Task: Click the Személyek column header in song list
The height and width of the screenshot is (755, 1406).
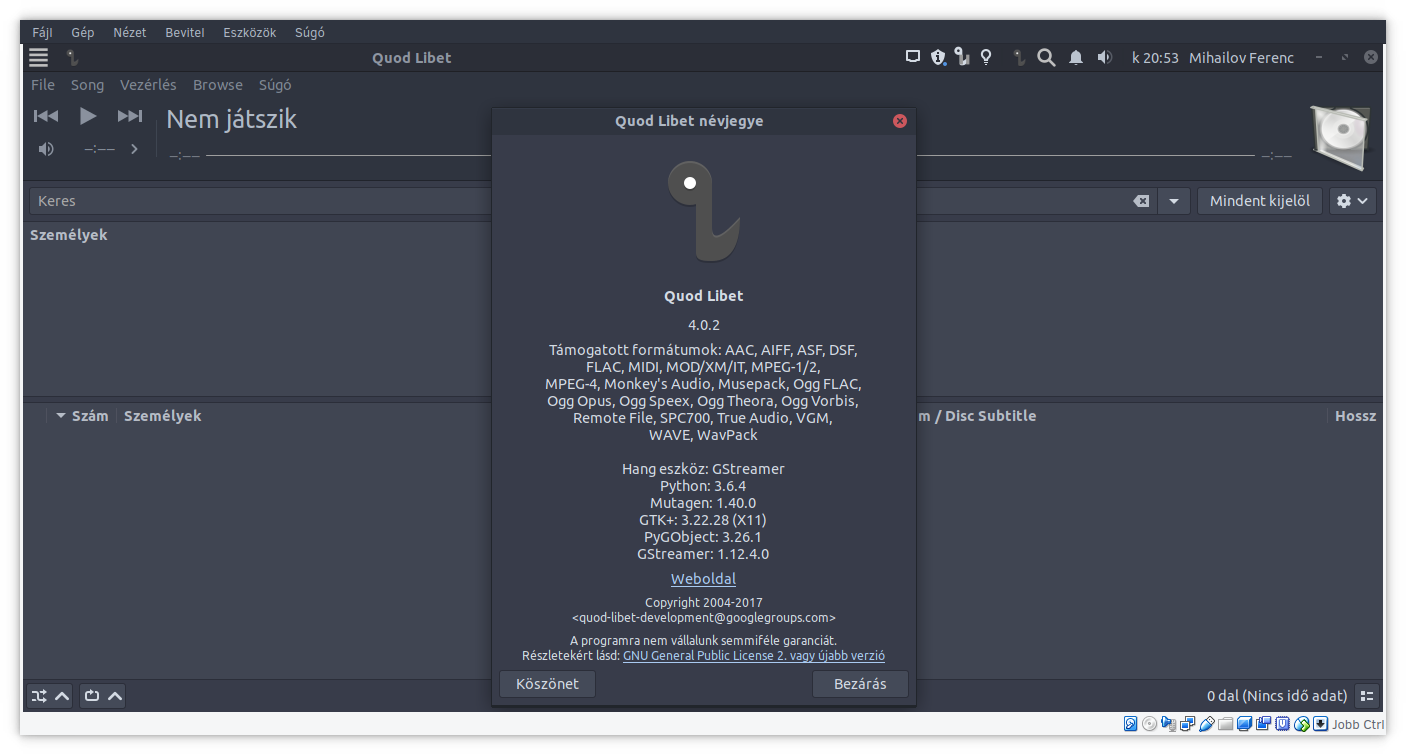Action: (163, 416)
